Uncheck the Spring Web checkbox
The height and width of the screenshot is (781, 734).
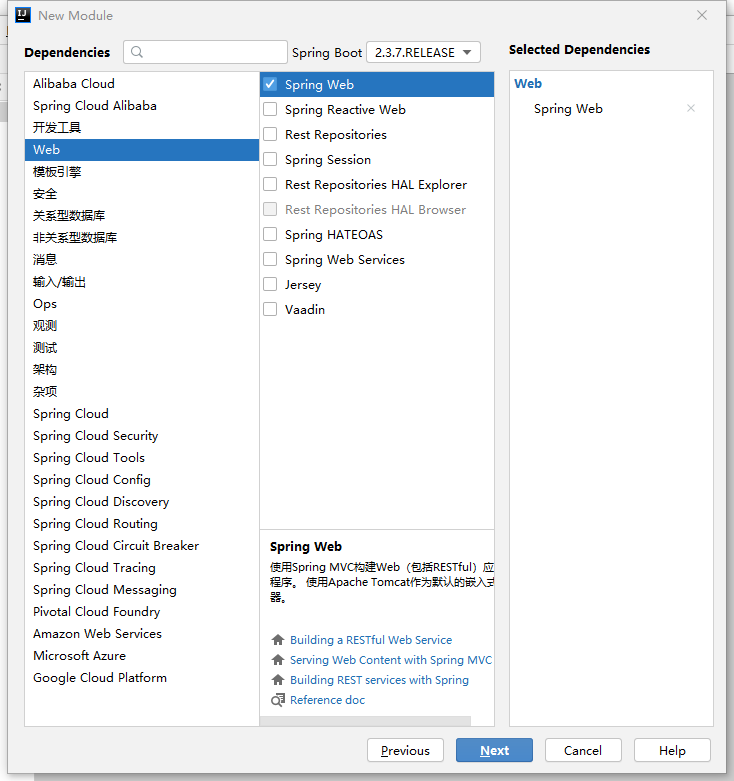(x=270, y=84)
